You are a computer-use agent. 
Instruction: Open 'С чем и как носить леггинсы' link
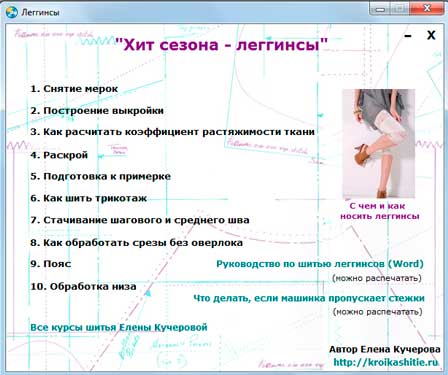click(379, 211)
